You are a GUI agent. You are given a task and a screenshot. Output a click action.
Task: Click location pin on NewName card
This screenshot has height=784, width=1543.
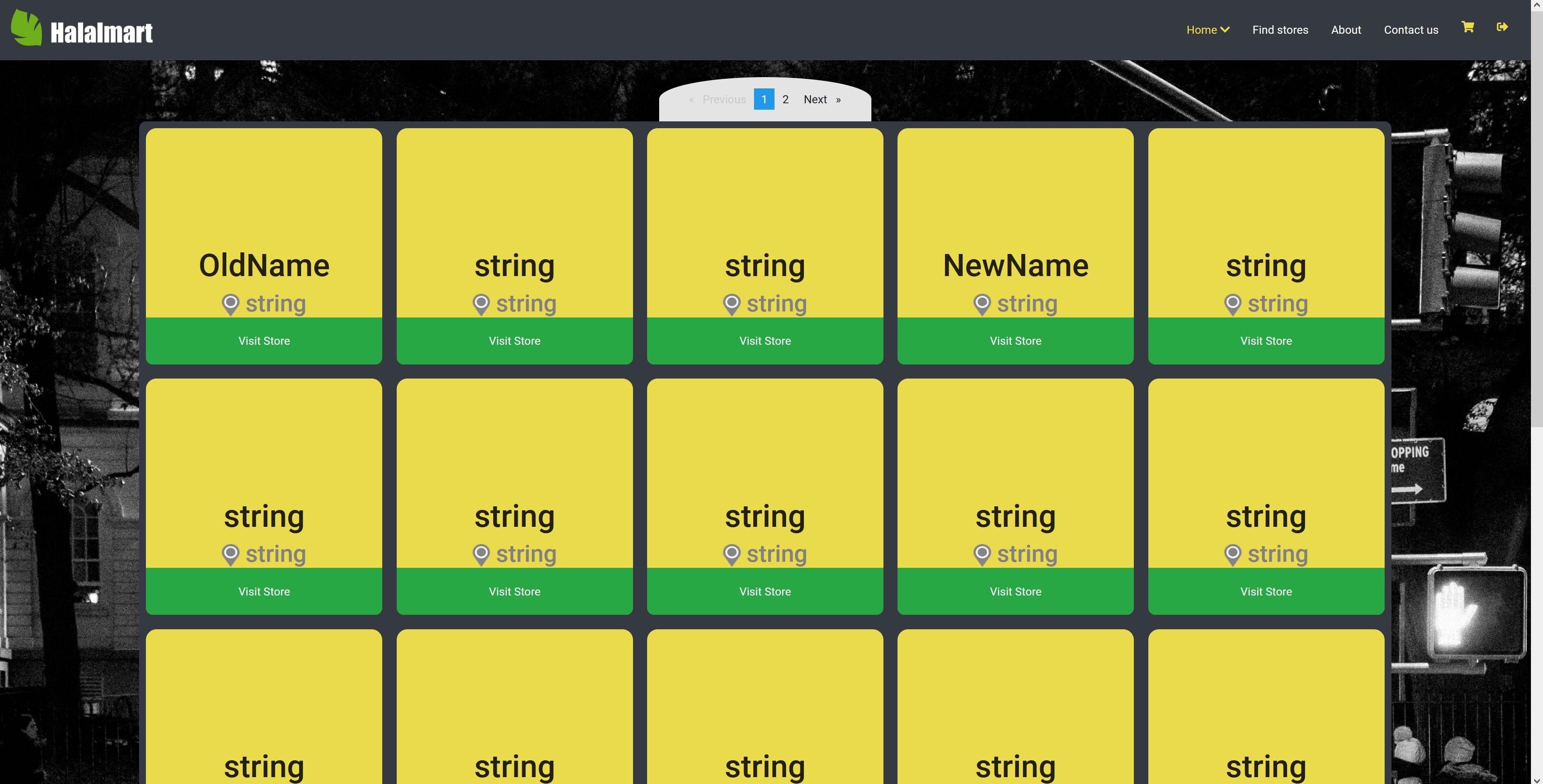[982, 304]
